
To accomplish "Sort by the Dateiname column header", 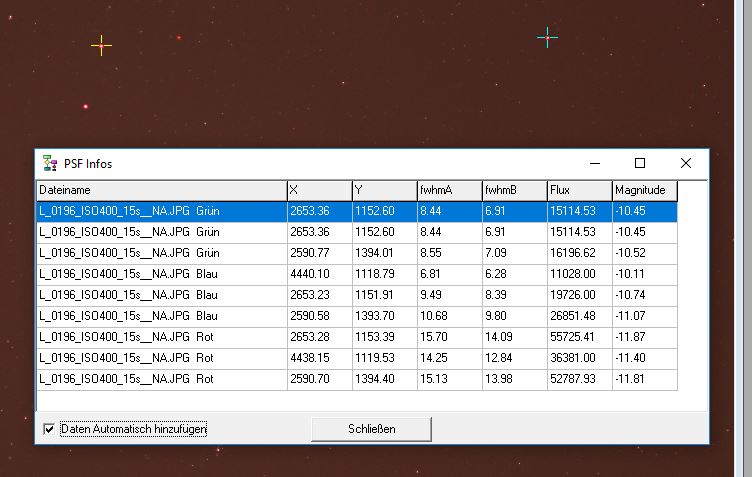I will click(x=160, y=190).
